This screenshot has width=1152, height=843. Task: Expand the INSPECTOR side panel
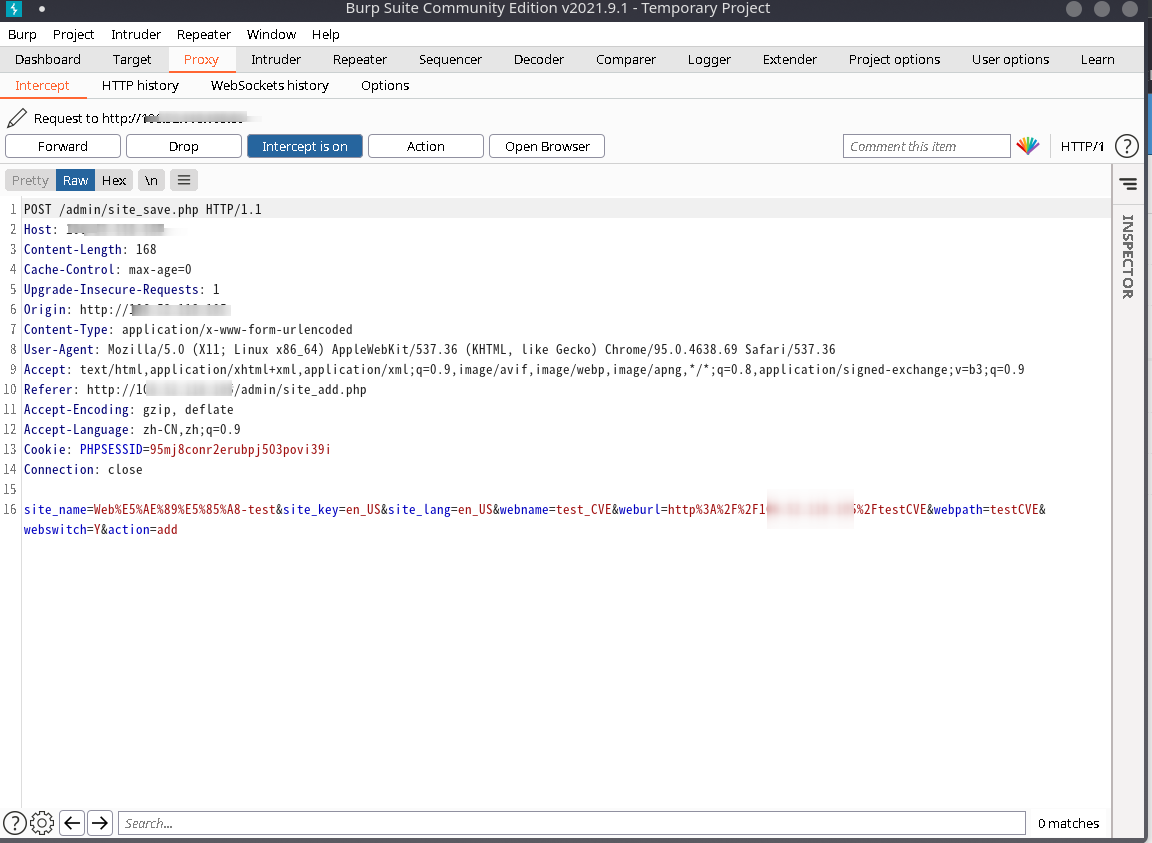pos(1127,256)
